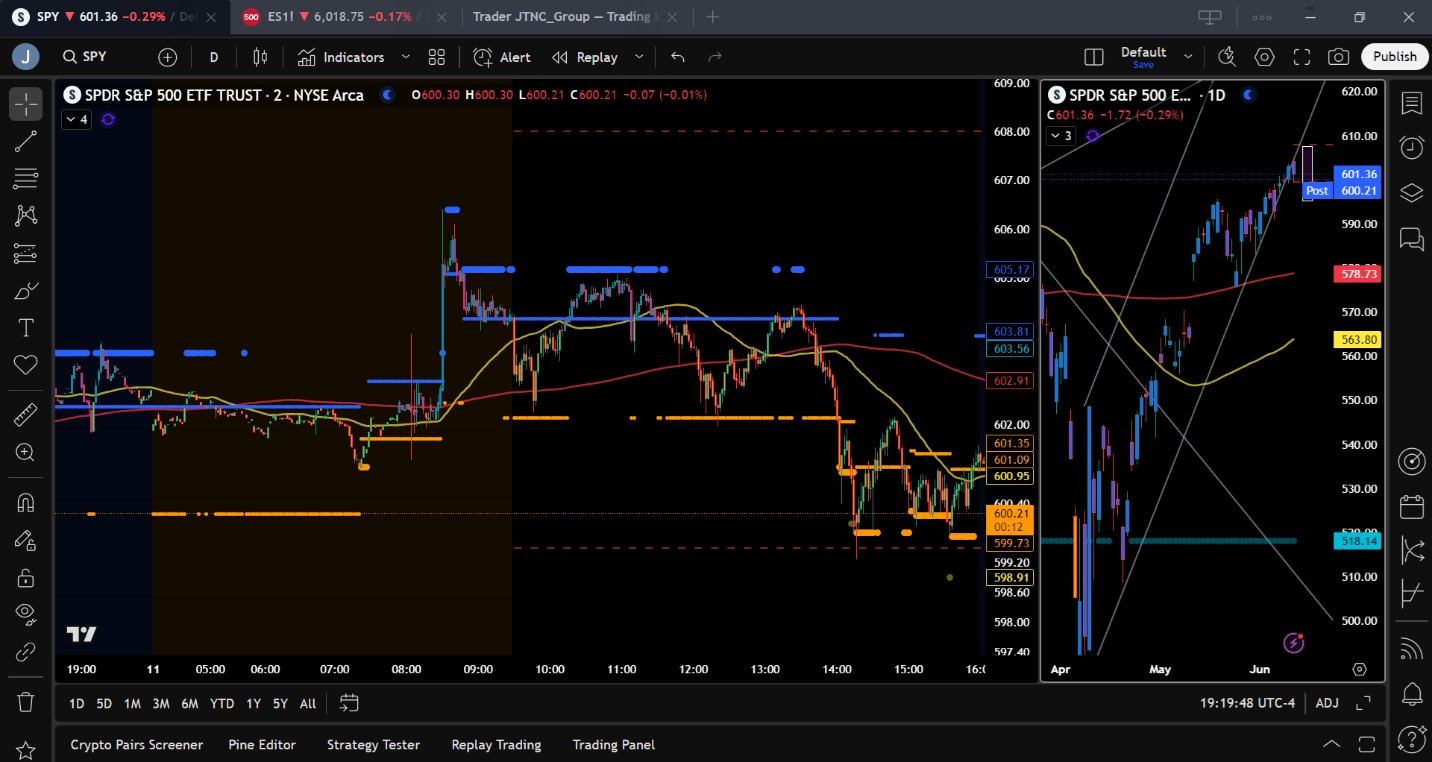Select the YTD date range
The height and width of the screenshot is (762, 1432).
tap(222, 704)
